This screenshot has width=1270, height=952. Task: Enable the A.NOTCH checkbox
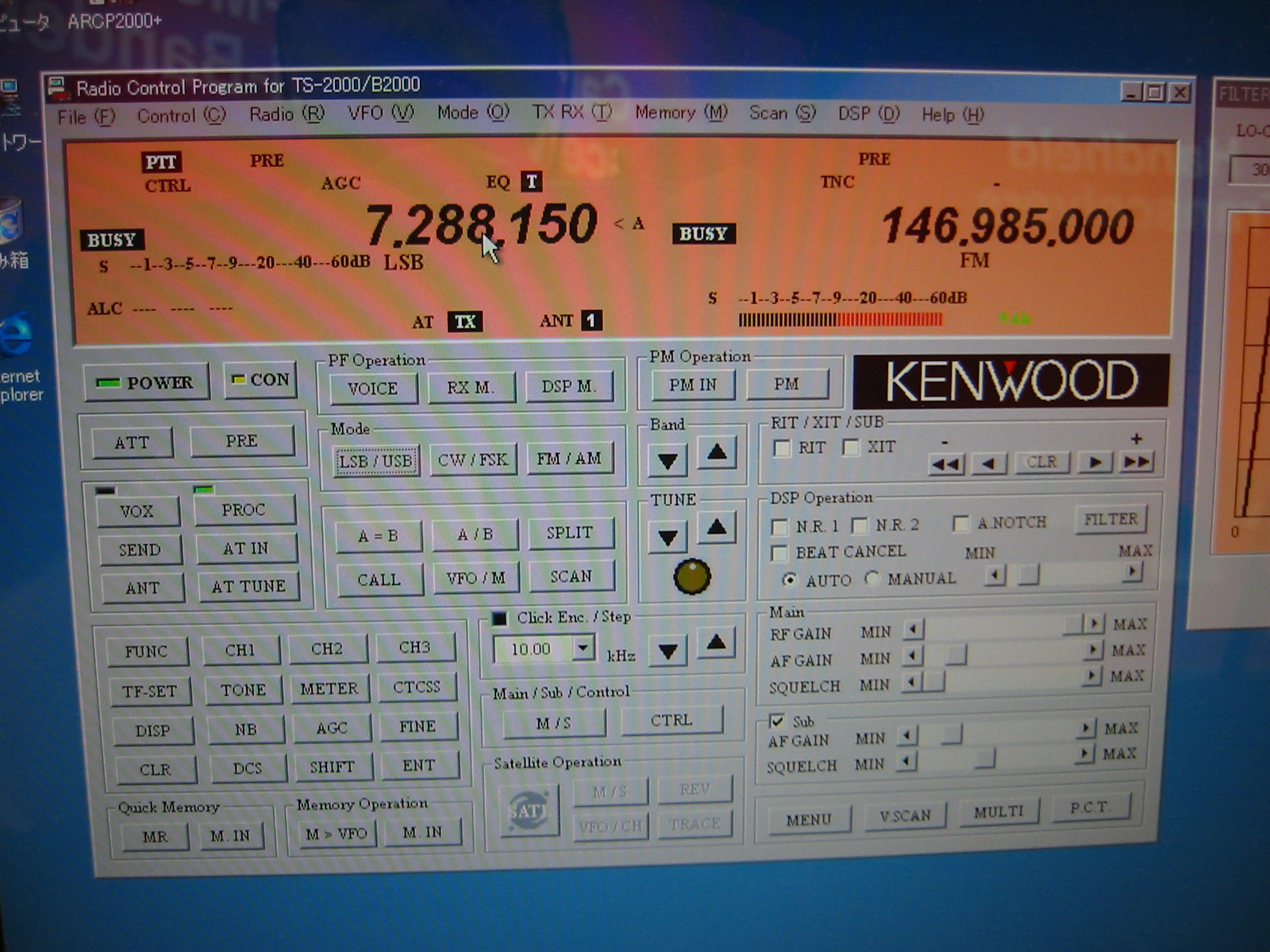coord(960,524)
